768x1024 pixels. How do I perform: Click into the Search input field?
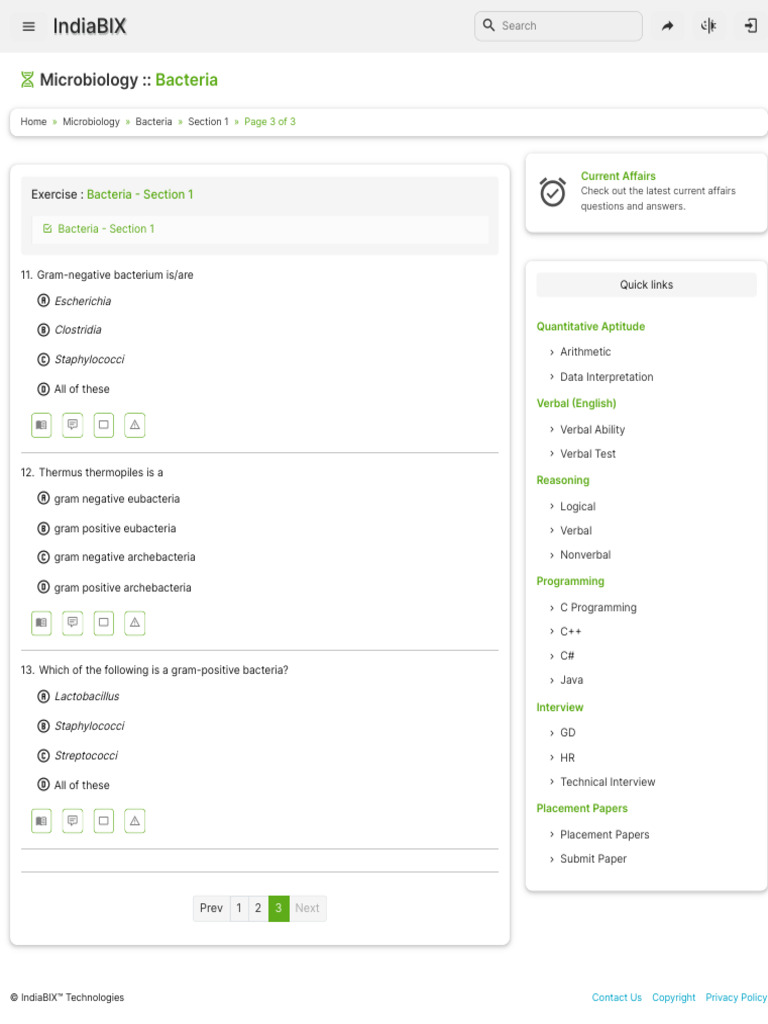coord(567,26)
